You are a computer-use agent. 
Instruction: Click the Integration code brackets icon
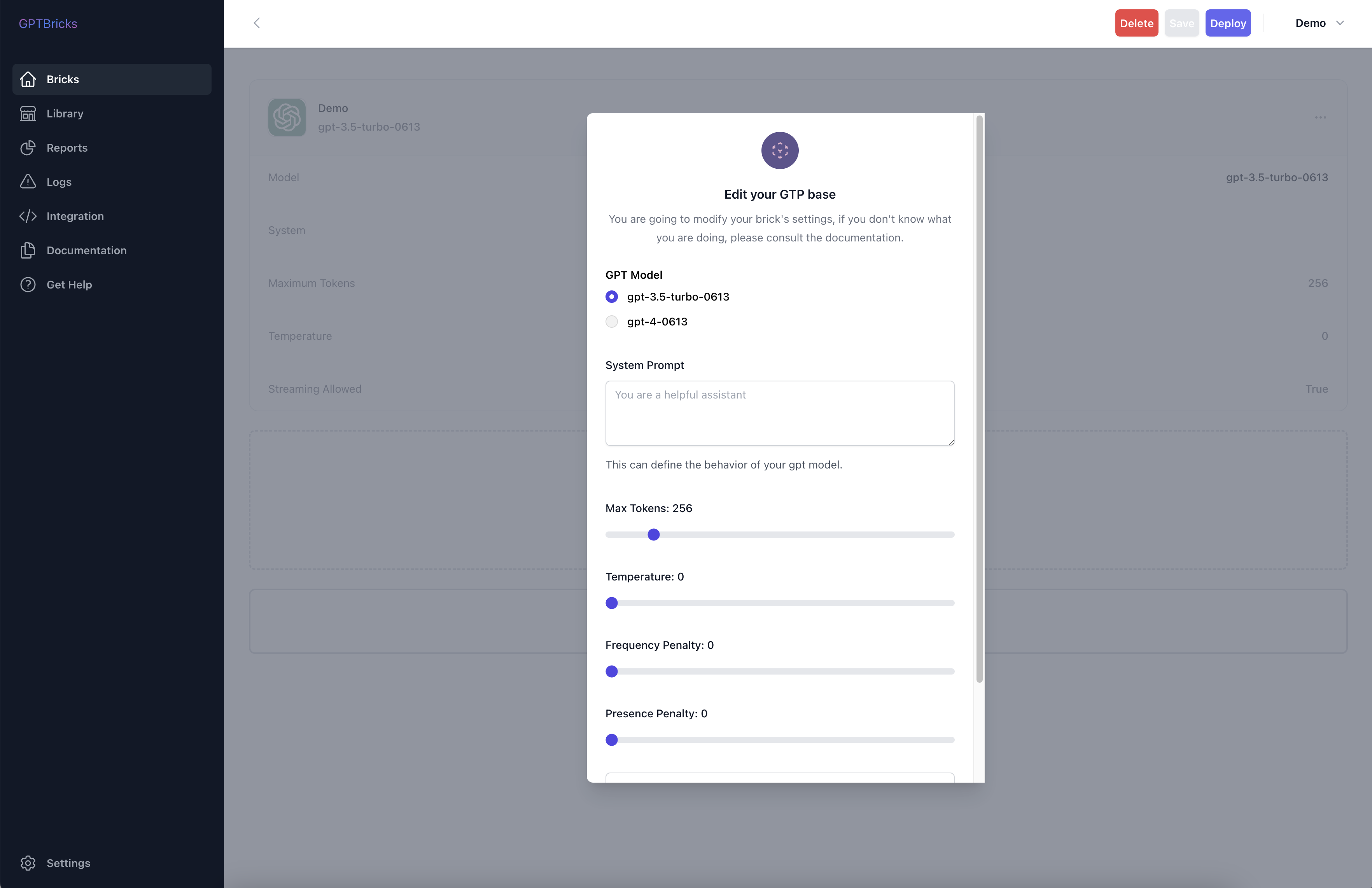[x=28, y=216]
